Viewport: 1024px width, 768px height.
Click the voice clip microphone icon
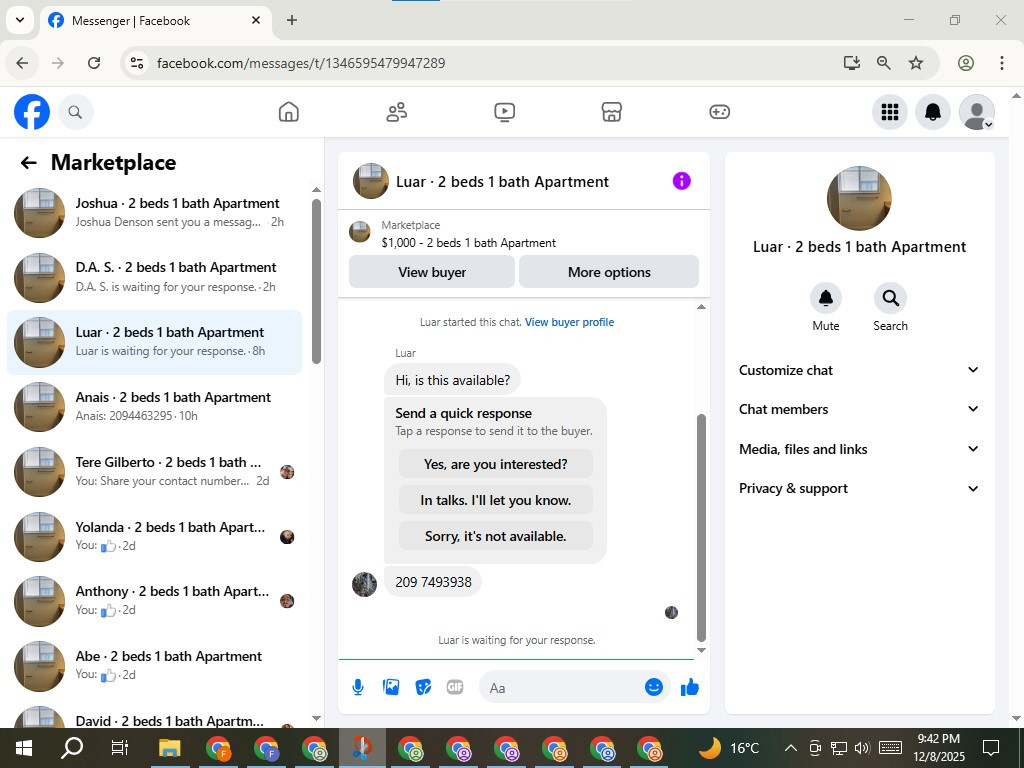point(358,687)
